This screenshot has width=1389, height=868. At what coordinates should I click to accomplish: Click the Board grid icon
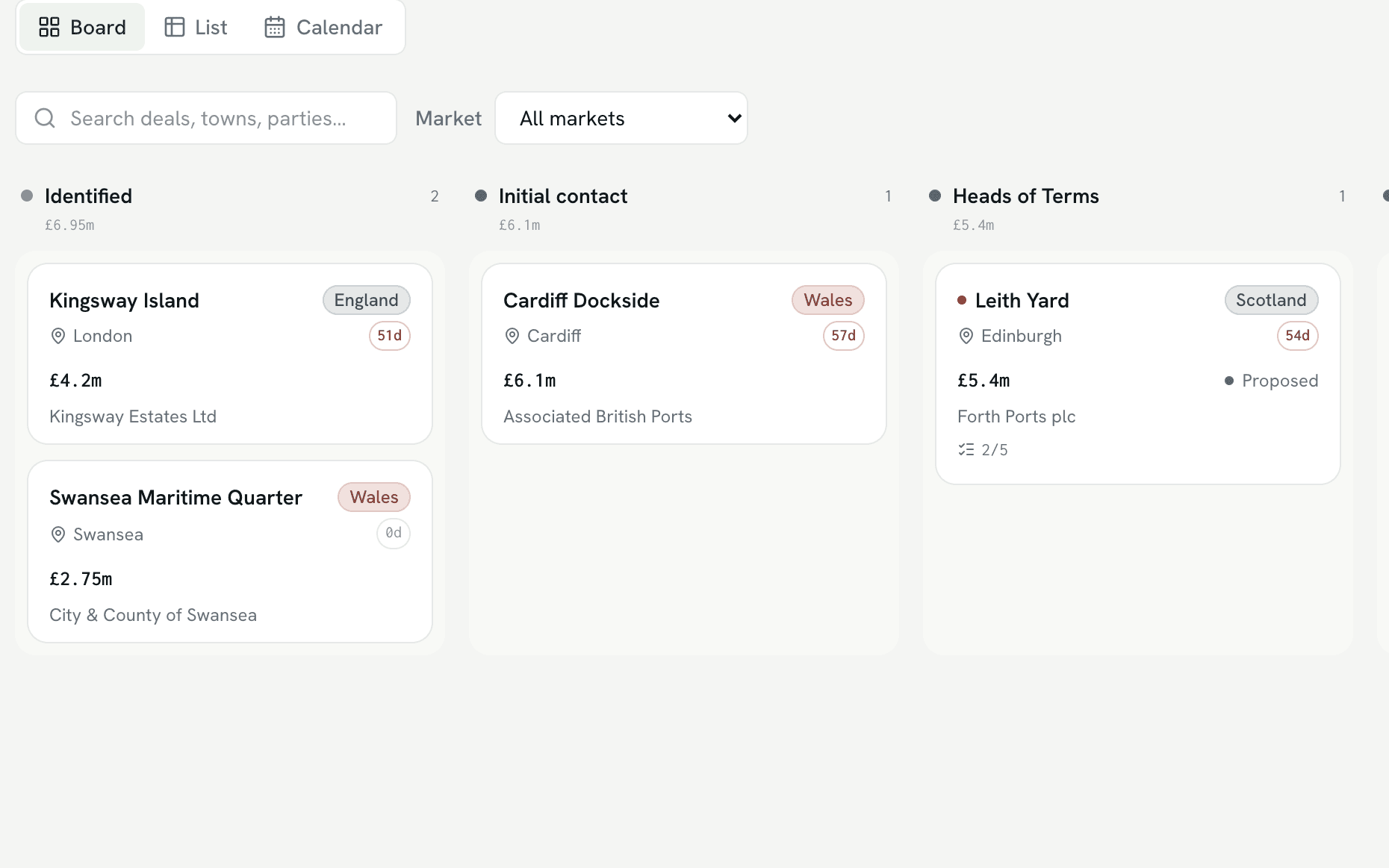49,27
